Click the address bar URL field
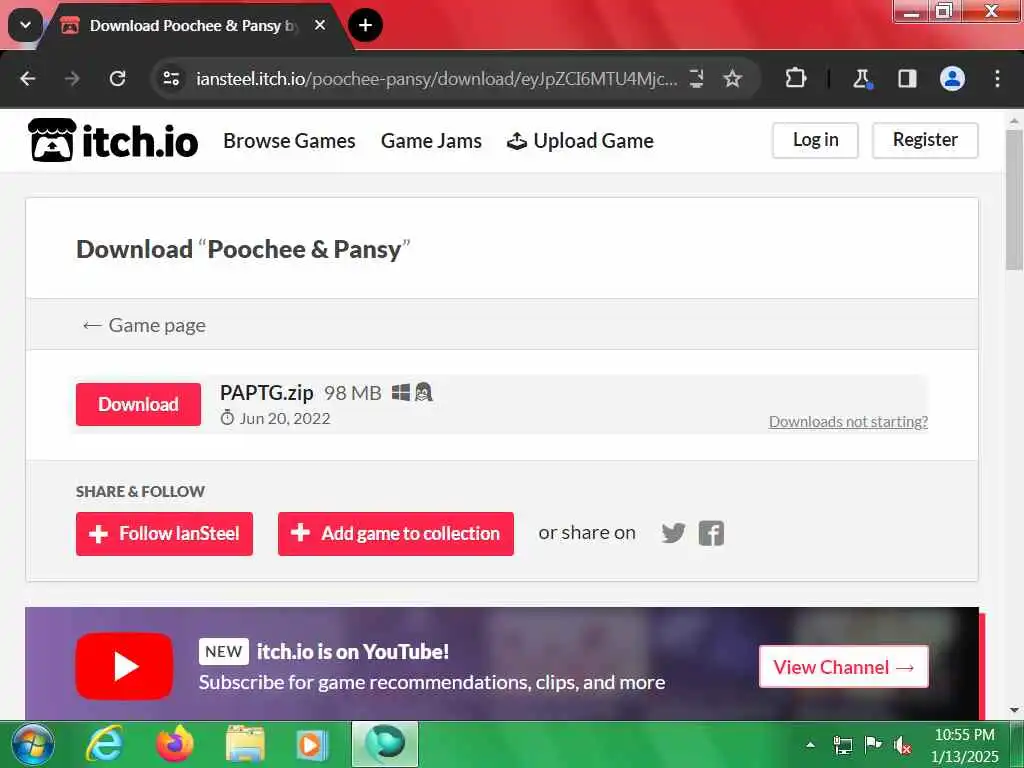Viewport: 1024px width, 768px height. 436,79
